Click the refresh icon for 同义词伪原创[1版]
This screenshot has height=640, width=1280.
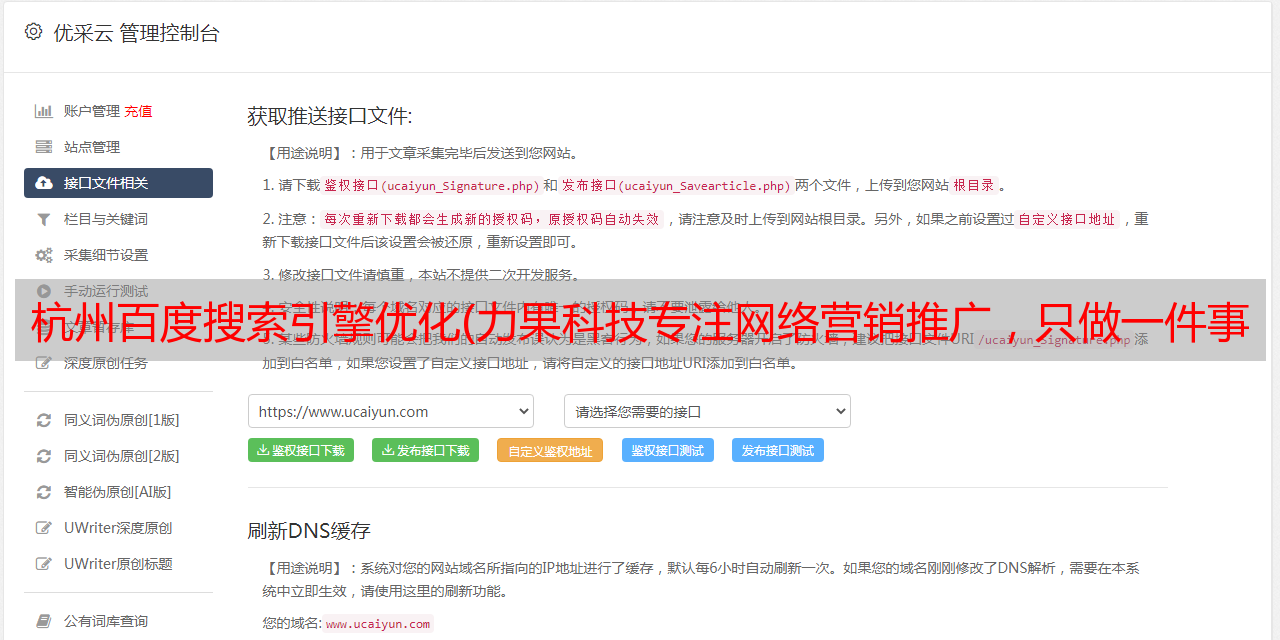[x=44, y=420]
